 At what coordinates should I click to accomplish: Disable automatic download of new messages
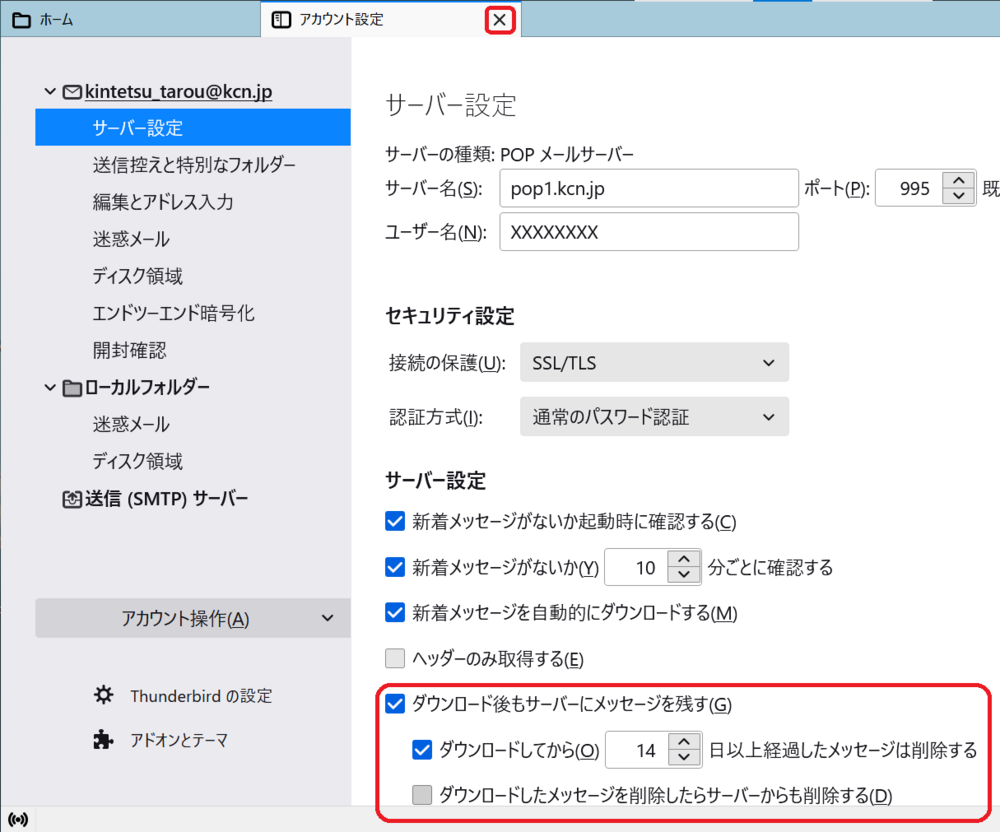click(395, 613)
